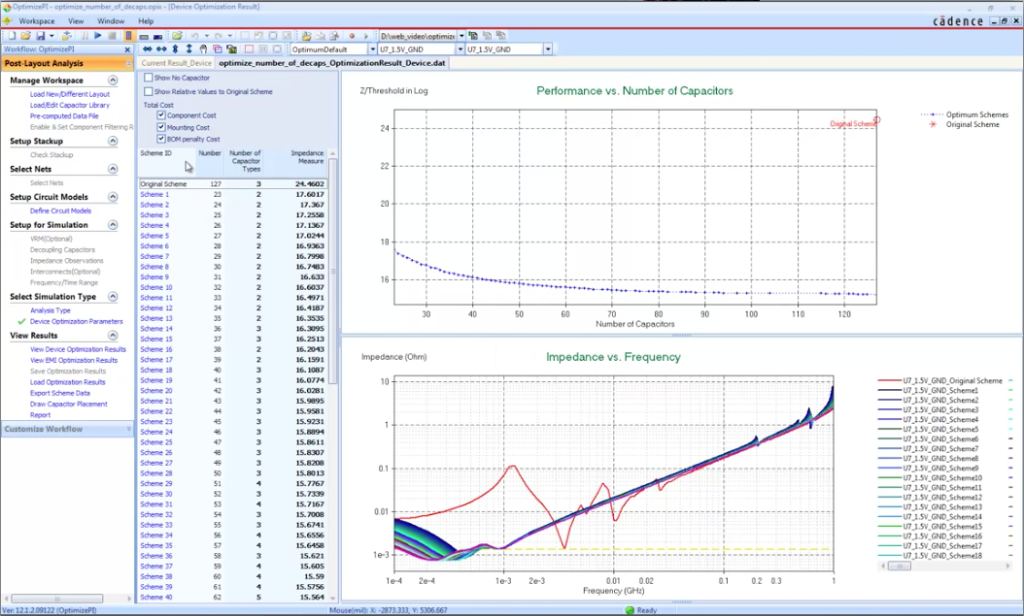Click the dark blue rectangle panel icon in the top toolbar
Image resolution: width=1024 pixels, height=616 pixels.
pos(157,37)
